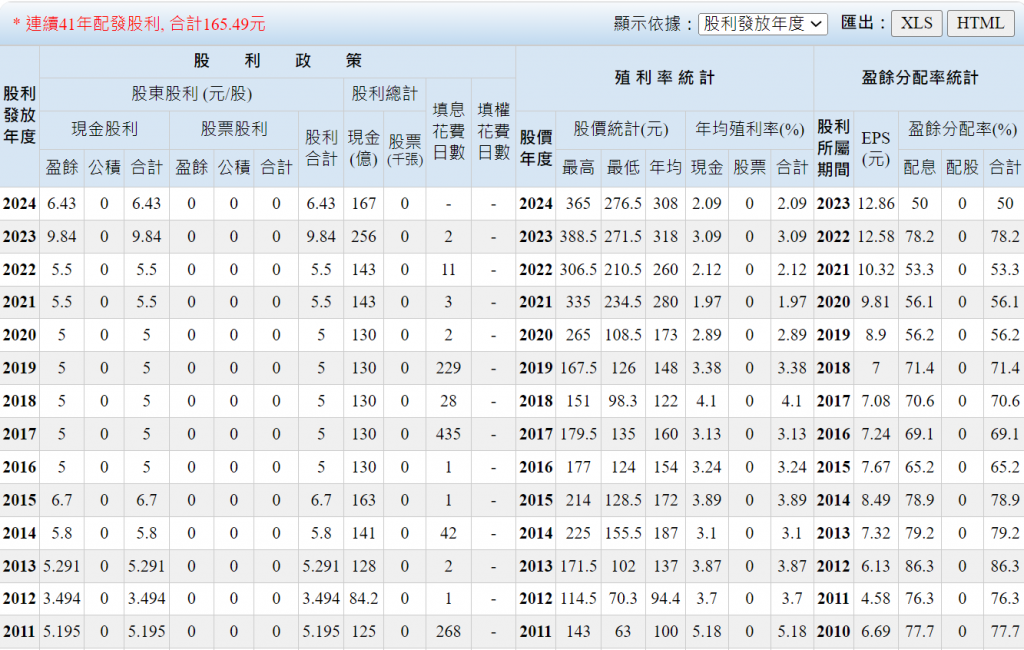Viewport: 1024px width, 650px height.
Task: Click the XLS export button
Action: [x=916, y=23]
